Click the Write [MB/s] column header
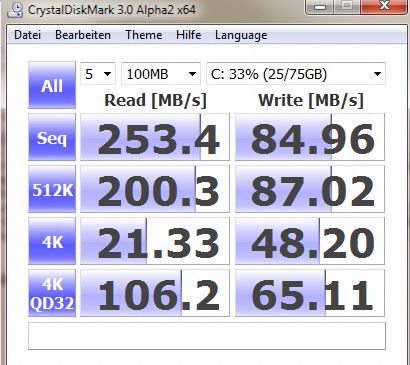This screenshot has height=365, width=410. coord(311,100)
